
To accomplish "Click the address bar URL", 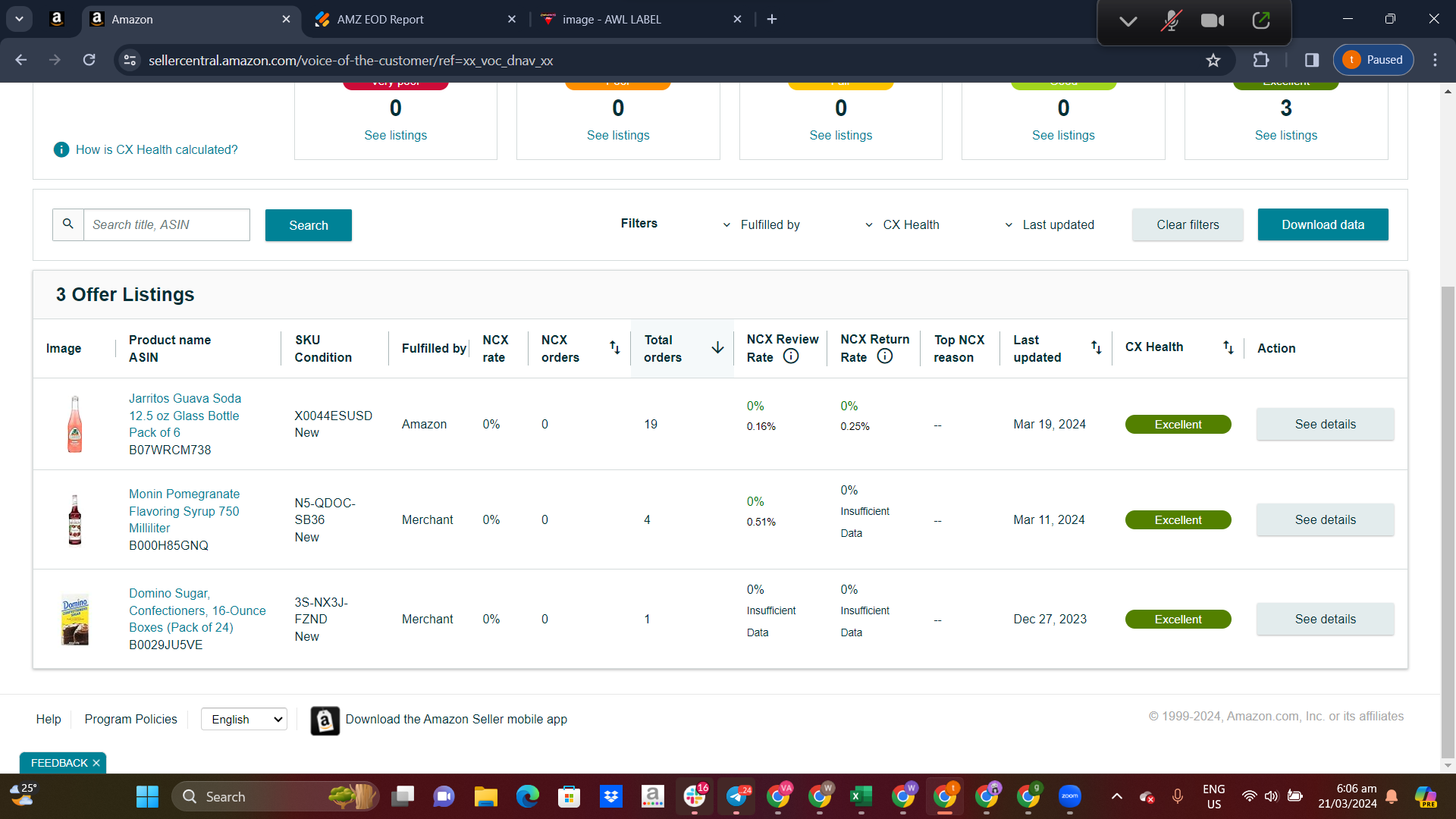I will pos(350,60).
